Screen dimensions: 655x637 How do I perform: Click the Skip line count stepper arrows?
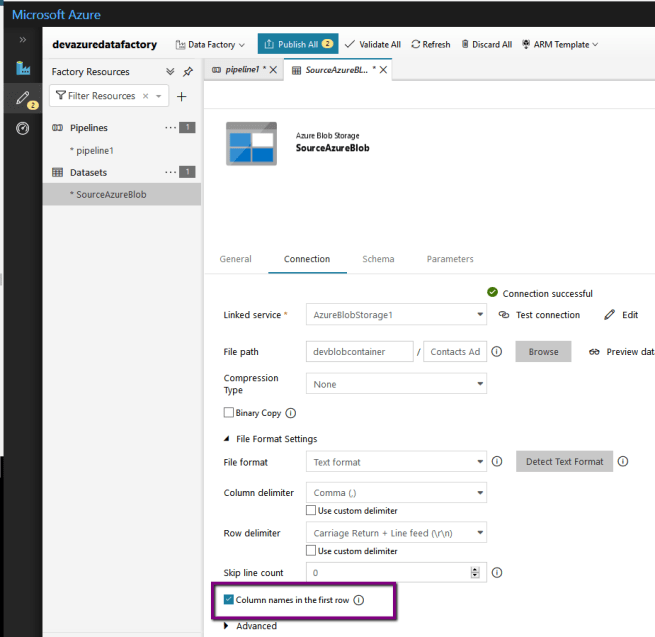click(475, 573)
